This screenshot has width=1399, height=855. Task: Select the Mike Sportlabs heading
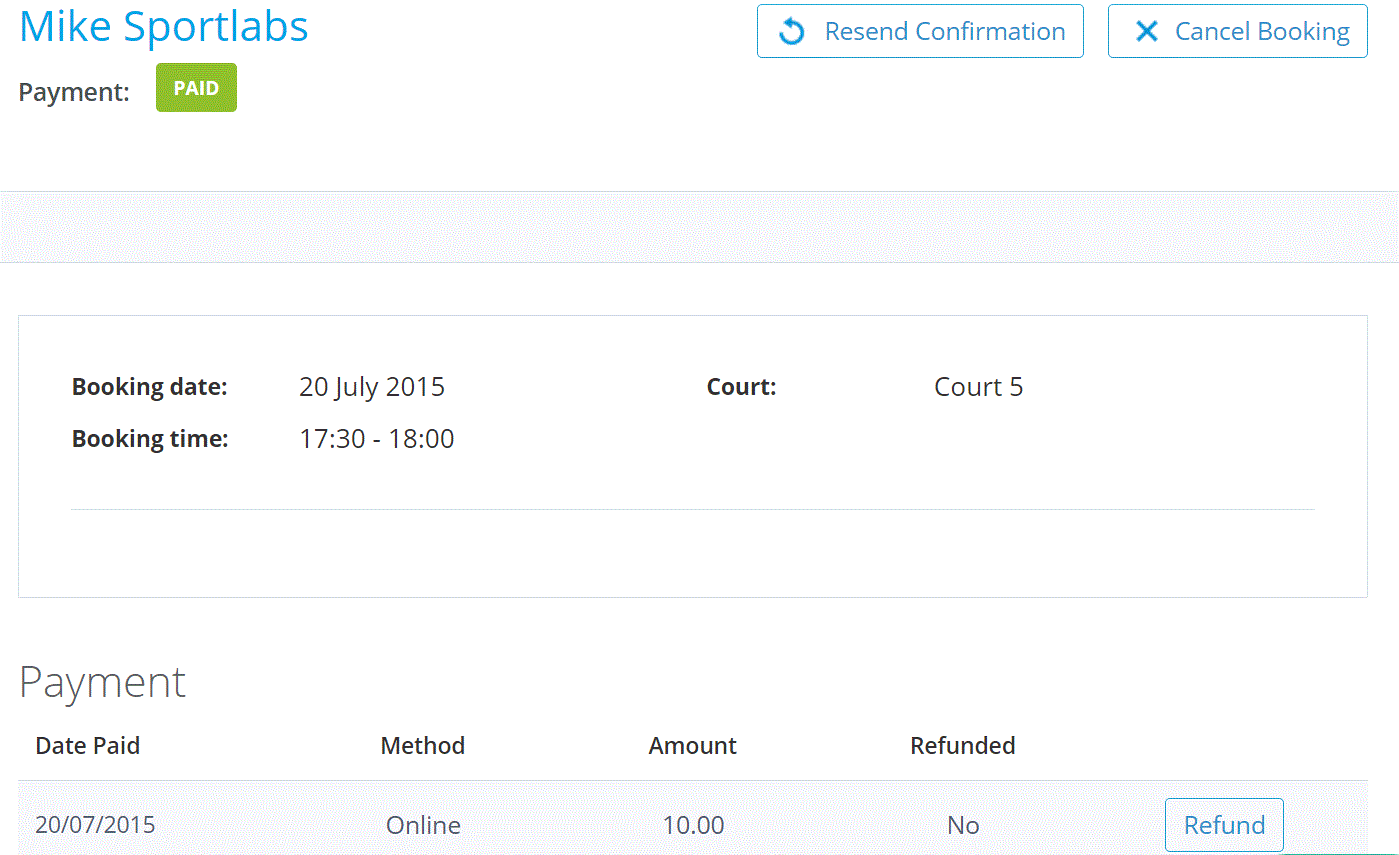coord(164,27)
